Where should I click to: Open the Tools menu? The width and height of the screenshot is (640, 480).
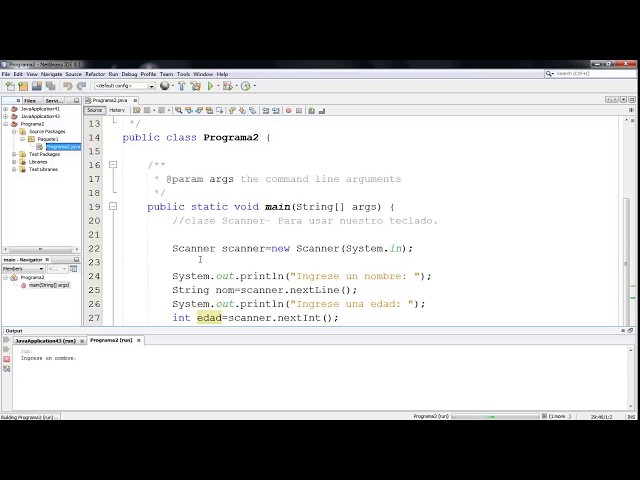pyautogui.click(x=183, y=74)
